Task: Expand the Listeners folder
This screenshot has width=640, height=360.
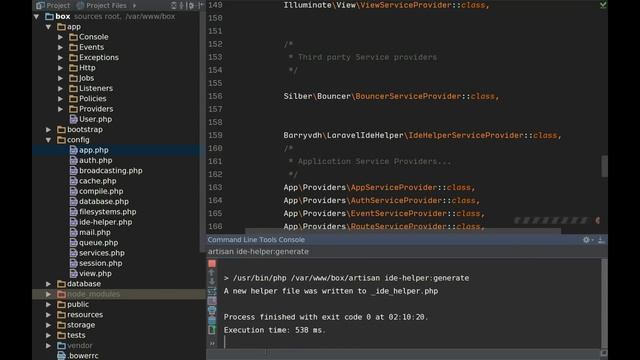Action: point(60,88)
